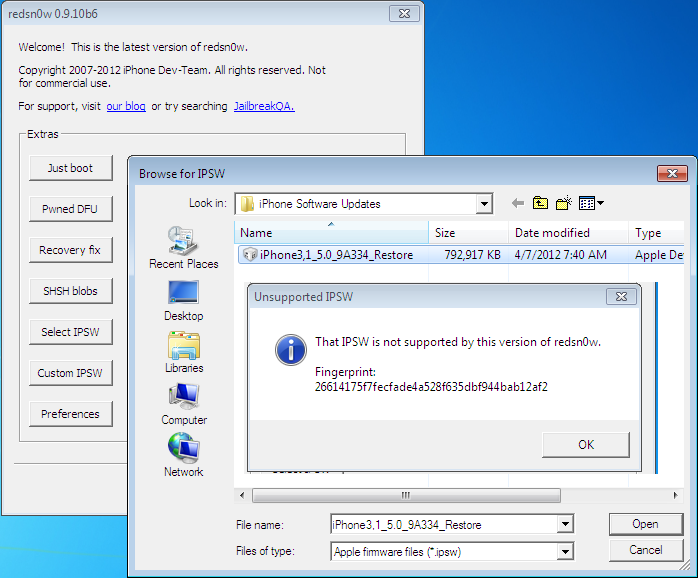Open the View menu icon dropdown
Screen dimensions: 698x579
coord(591,203)
